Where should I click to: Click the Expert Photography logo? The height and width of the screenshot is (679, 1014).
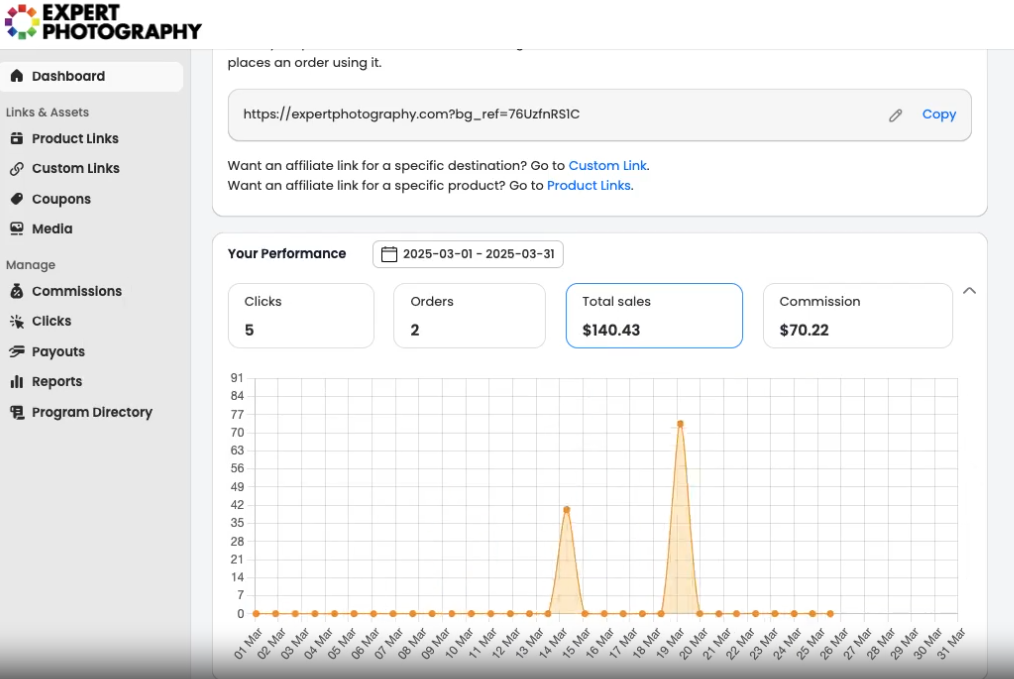click(x=103, y=22)
